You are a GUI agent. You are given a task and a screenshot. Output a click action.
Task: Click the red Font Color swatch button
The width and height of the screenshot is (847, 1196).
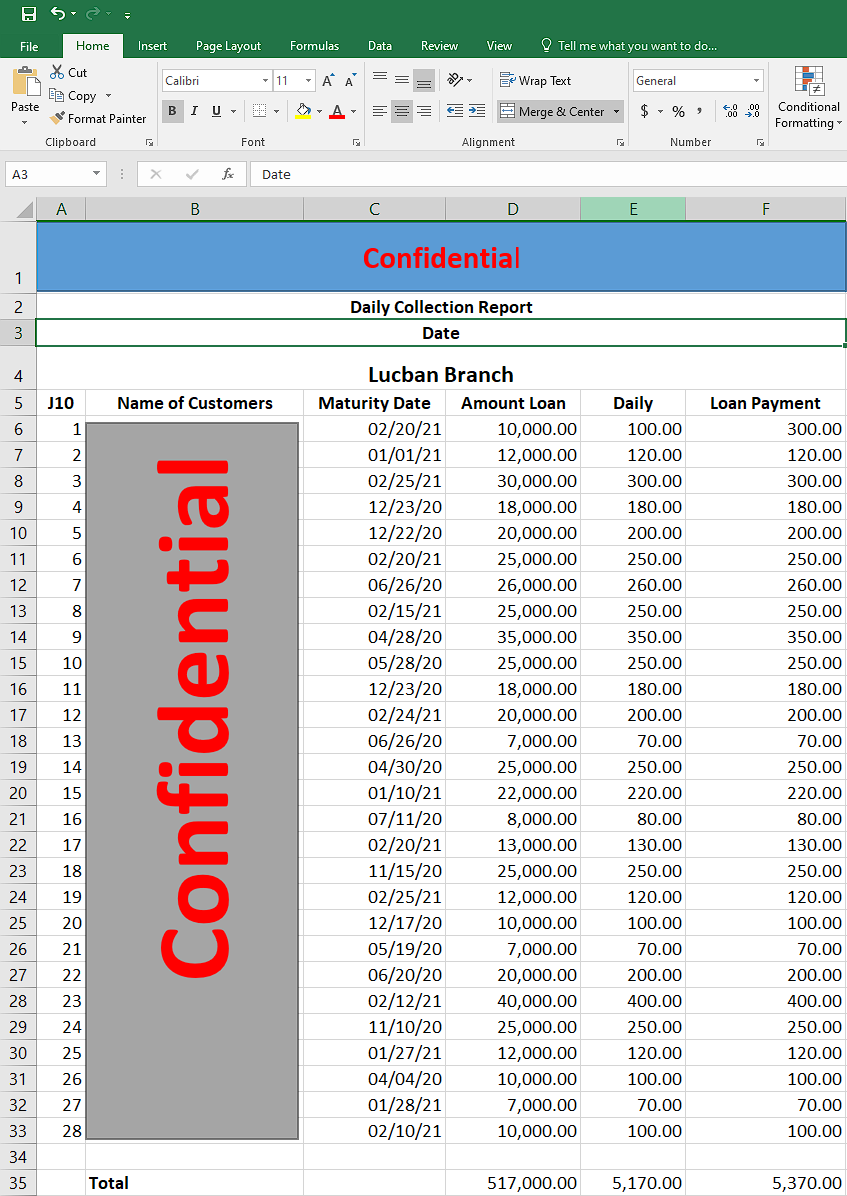pos(338,112)
